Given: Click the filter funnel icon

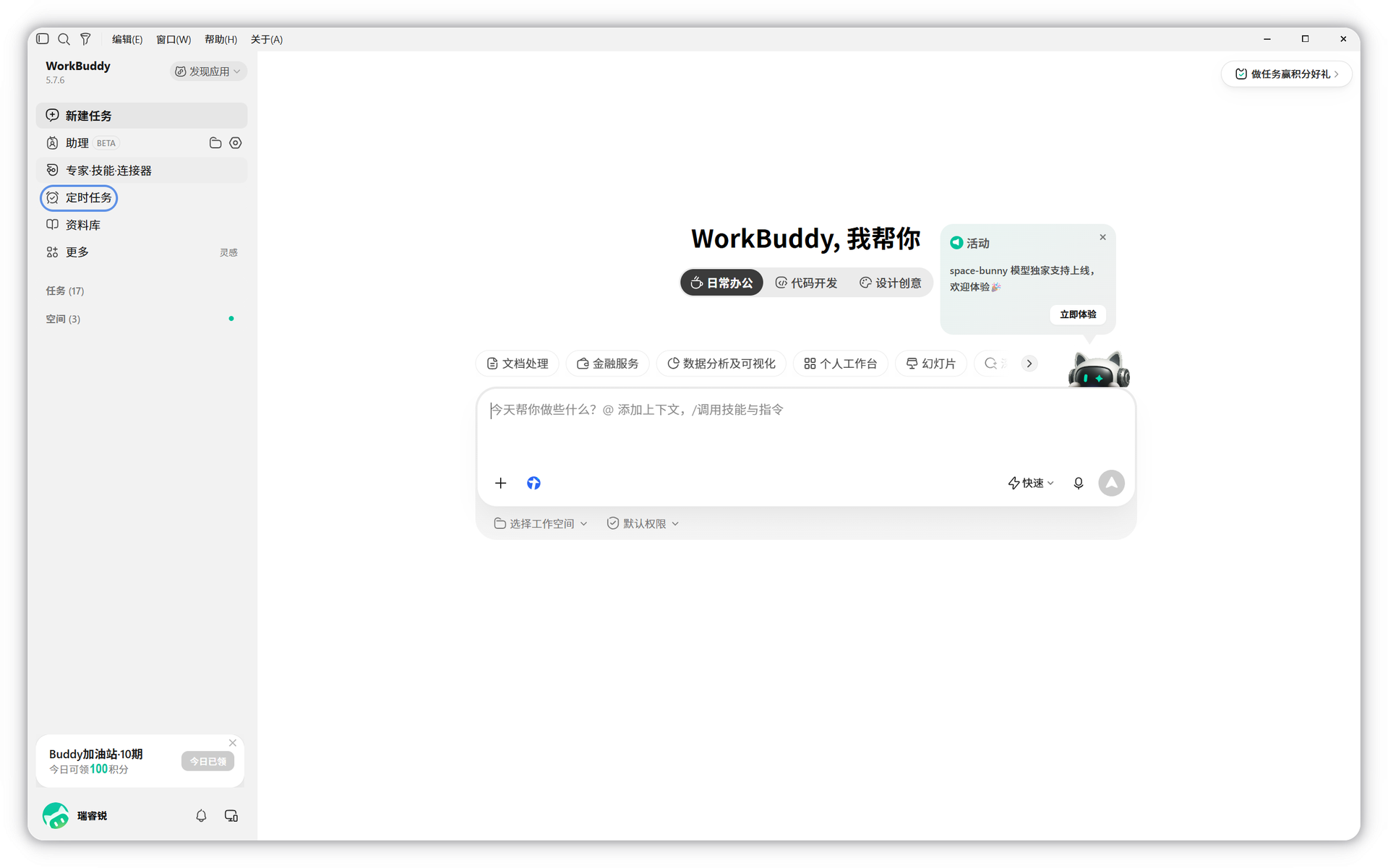Looking at the screenshot, I should coord(85,39).
